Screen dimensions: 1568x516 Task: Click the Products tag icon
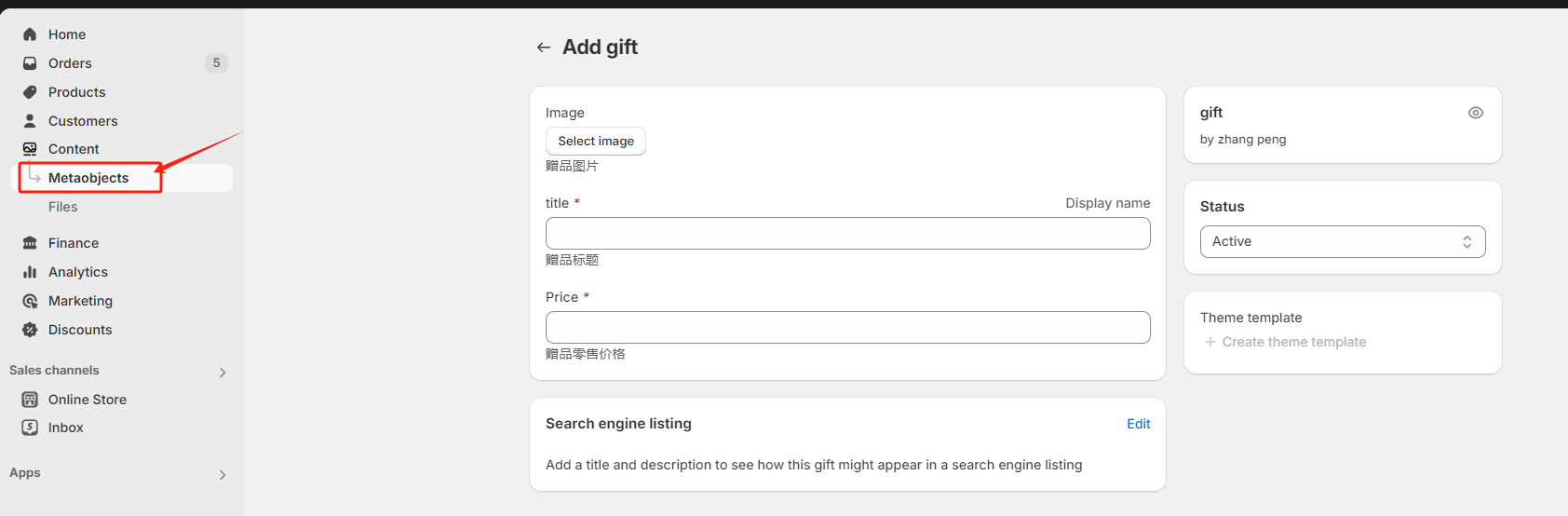[x=30, y=92]
